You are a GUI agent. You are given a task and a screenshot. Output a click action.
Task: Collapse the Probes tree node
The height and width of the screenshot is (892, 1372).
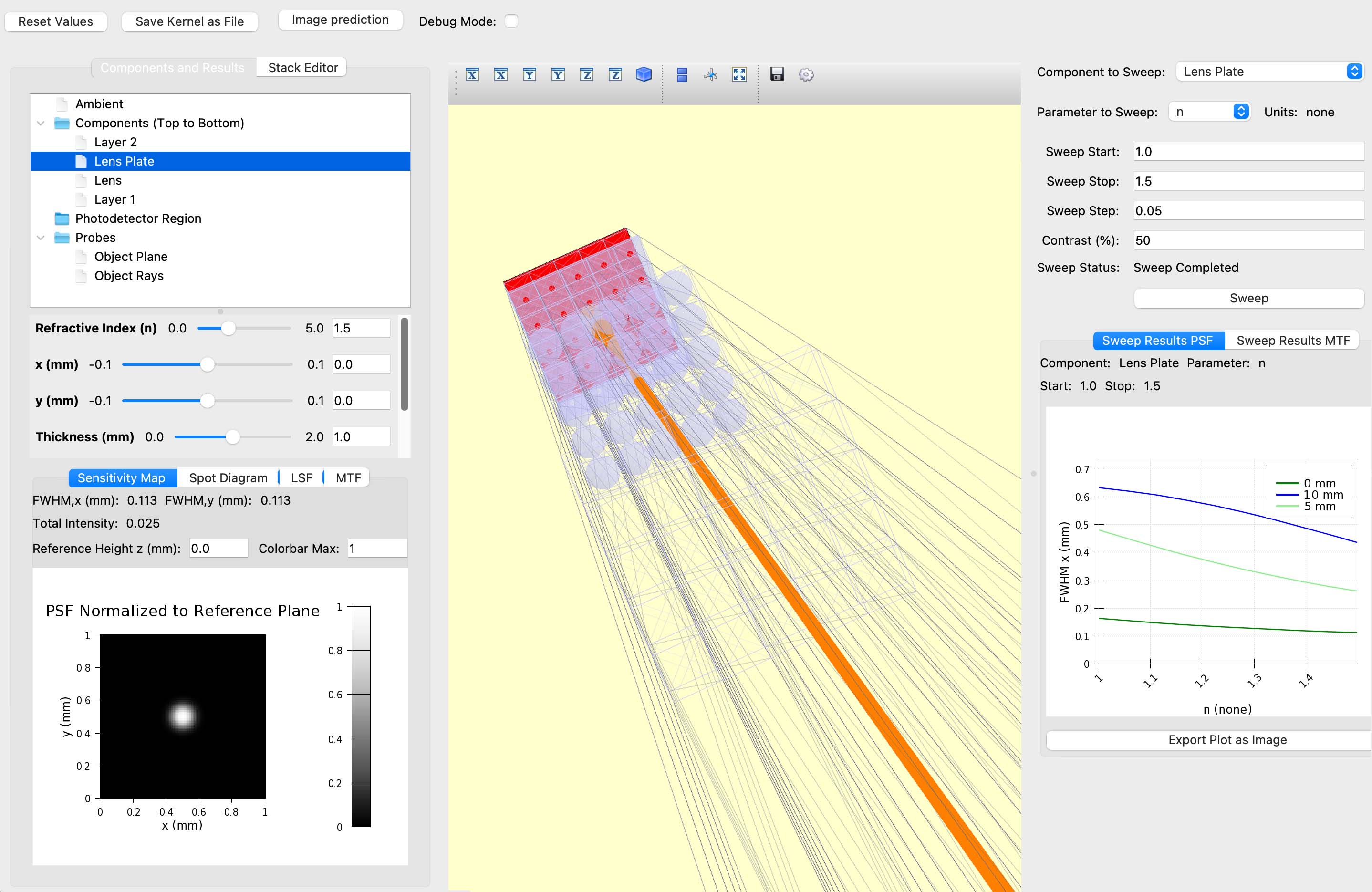[41, 238]
